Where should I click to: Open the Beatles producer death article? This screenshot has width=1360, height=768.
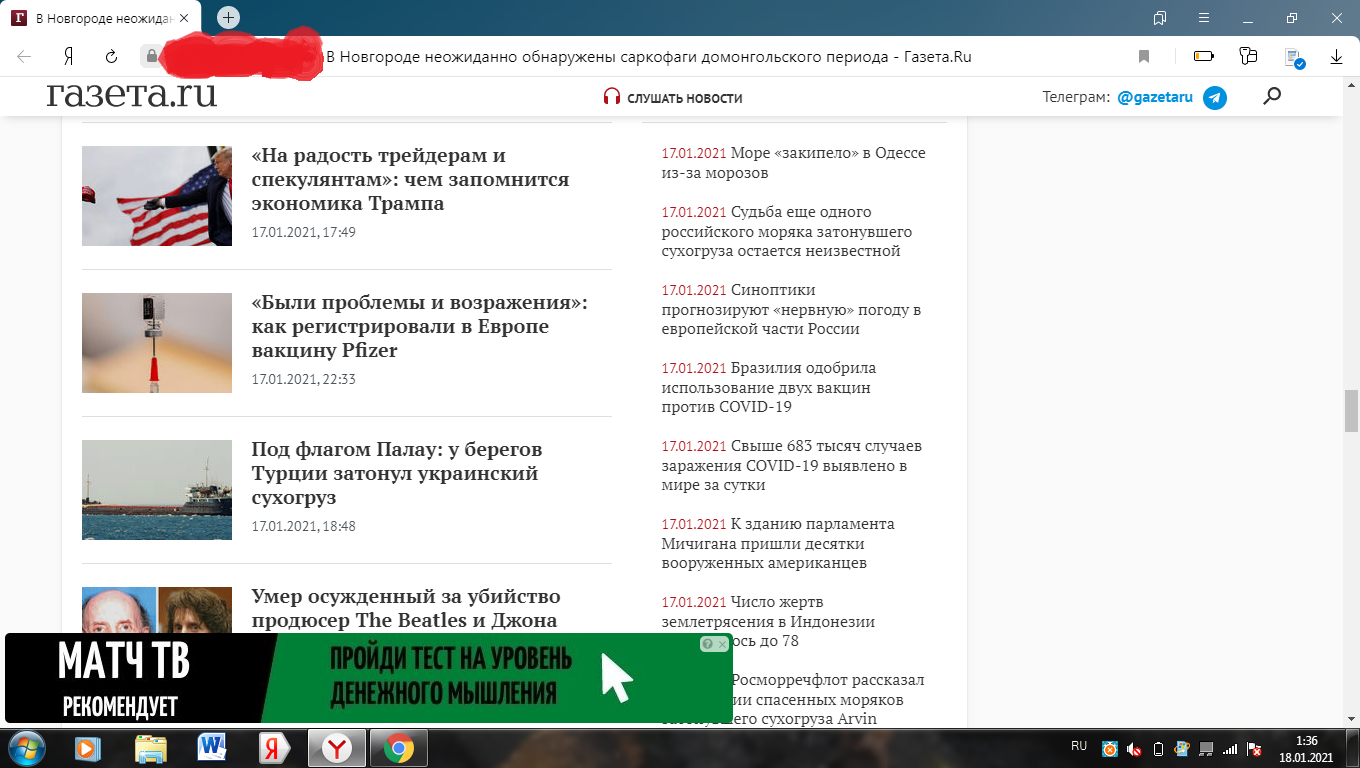coord(406,608)
